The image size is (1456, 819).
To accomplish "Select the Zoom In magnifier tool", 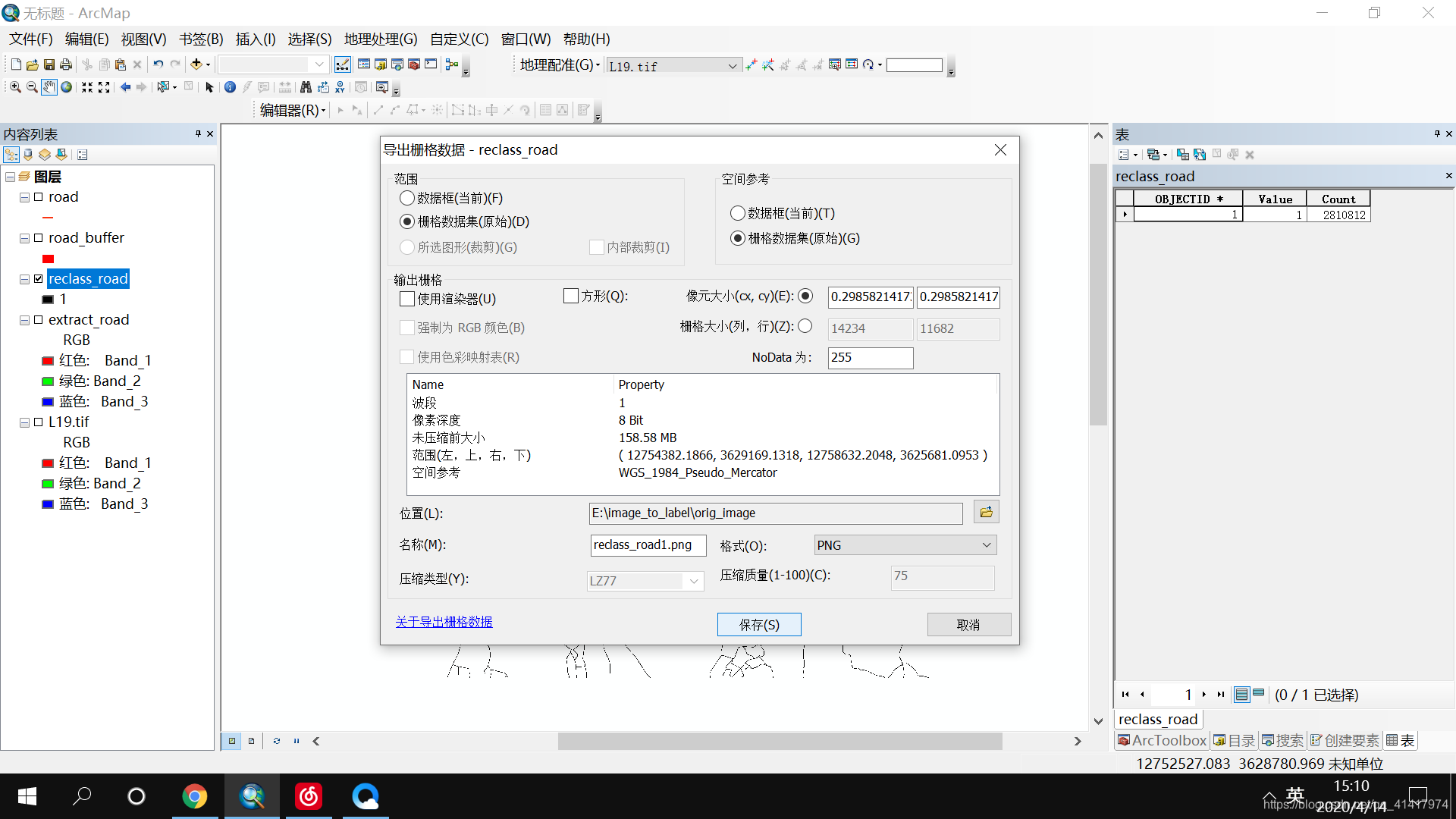I will pyautogui.click(x=15, y=87).
